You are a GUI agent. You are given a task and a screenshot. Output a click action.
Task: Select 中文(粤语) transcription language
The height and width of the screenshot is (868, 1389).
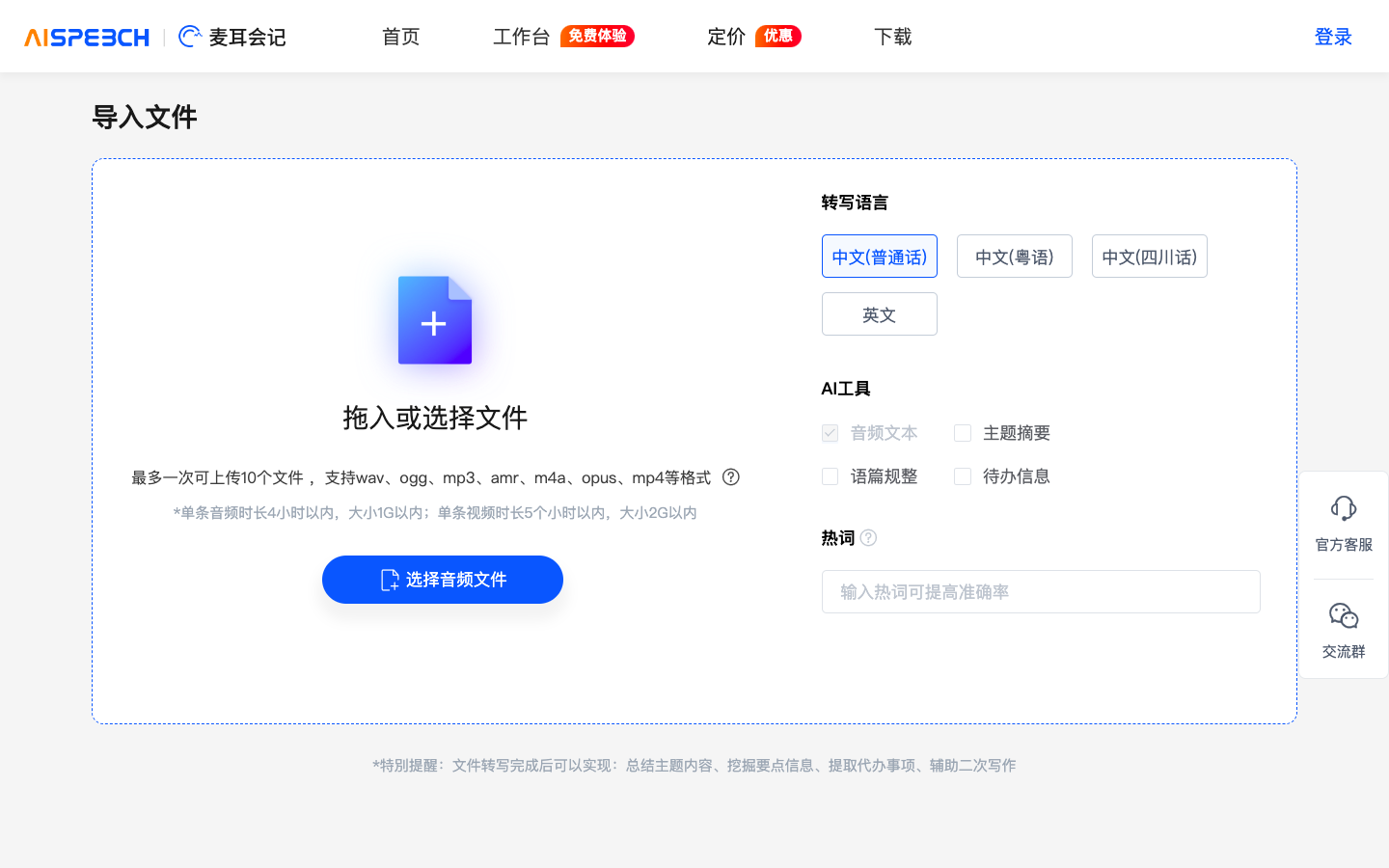[1014, 256]
